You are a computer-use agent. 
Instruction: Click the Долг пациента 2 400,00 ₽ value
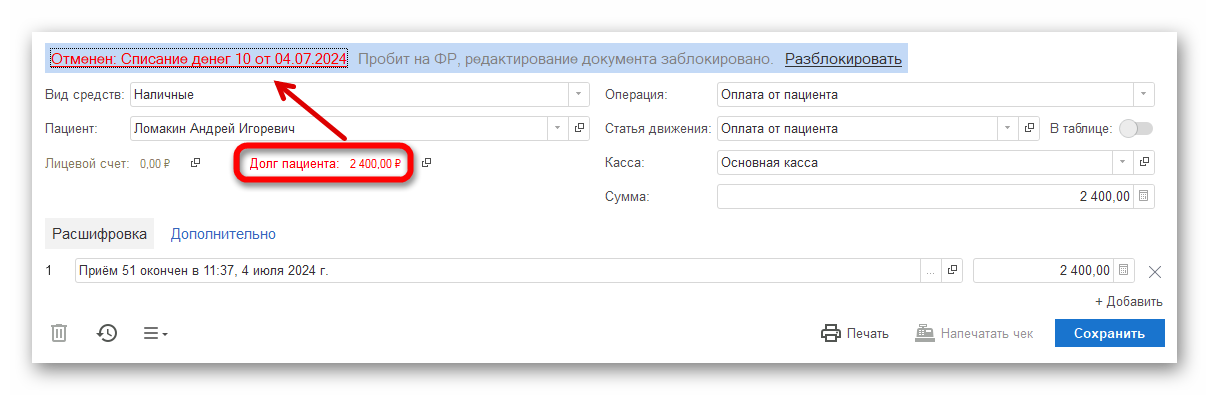coord(376,163)
